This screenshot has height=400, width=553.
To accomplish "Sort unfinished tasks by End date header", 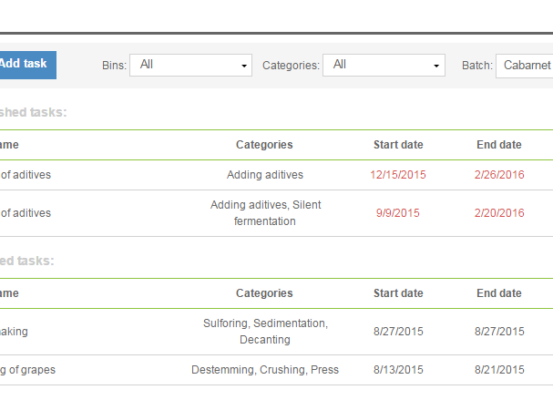I will (499, 145).
